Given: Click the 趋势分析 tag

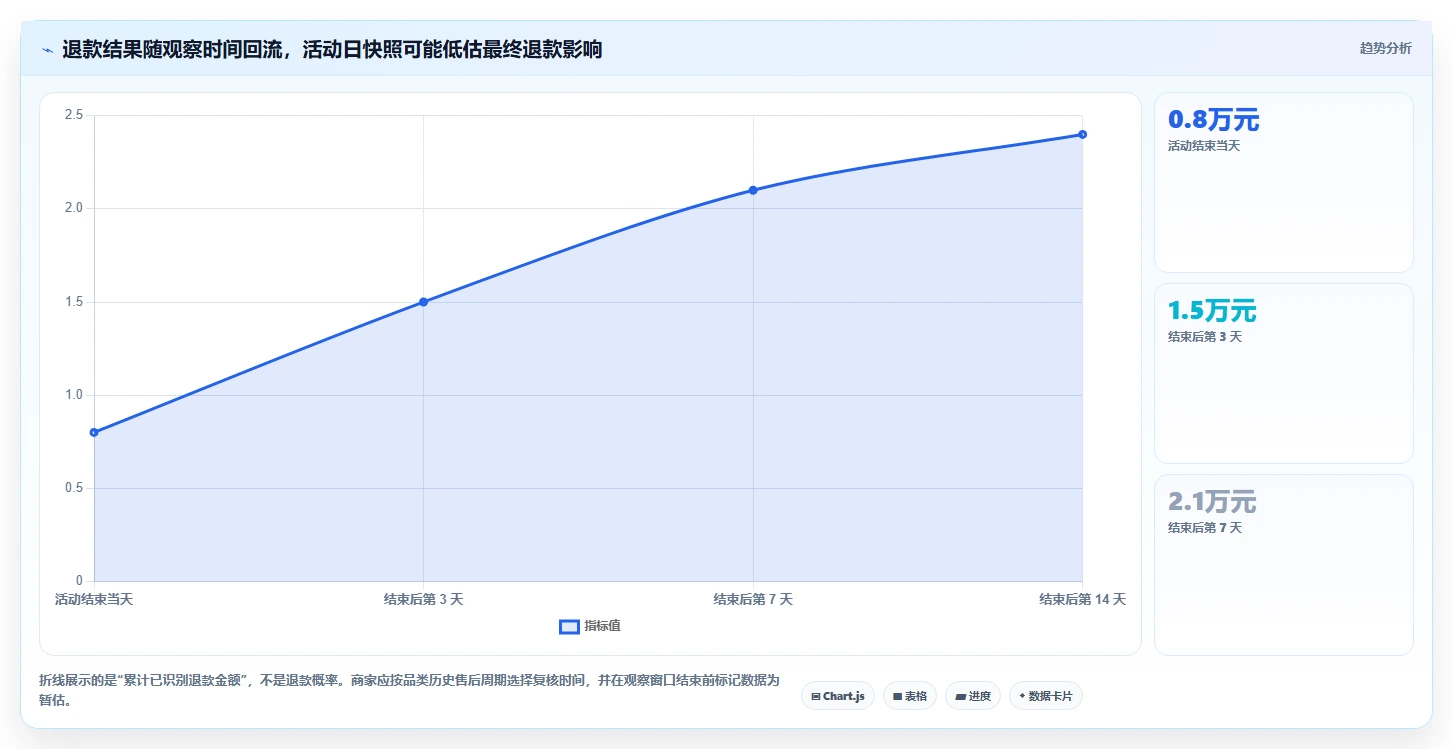Looking at the screenshot, I should (1385, 48).
